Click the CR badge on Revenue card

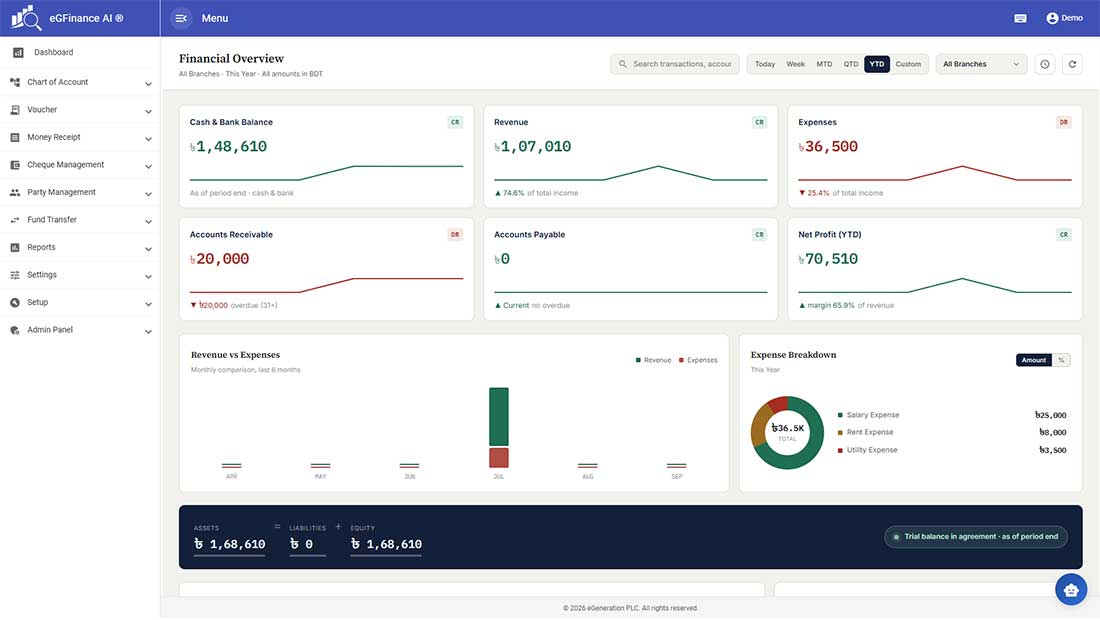pyautogui.click(x=759, y=122)
